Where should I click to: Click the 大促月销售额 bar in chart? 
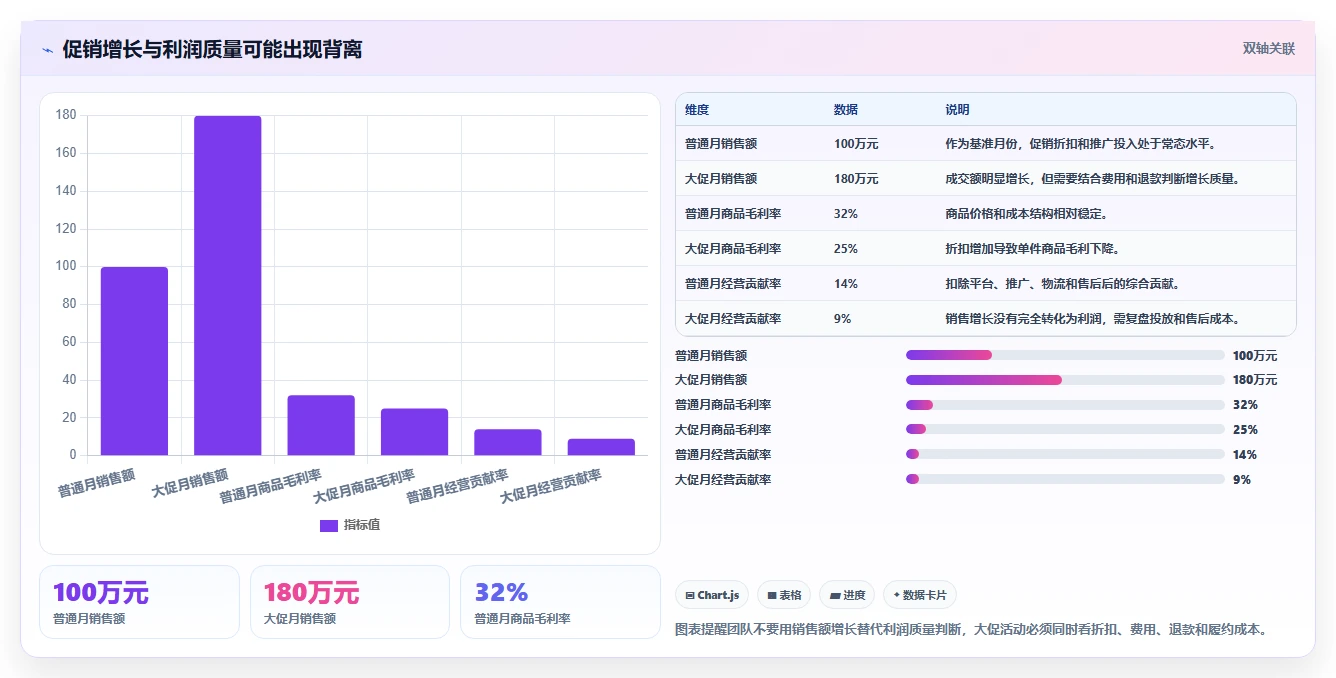coord(228,285)
